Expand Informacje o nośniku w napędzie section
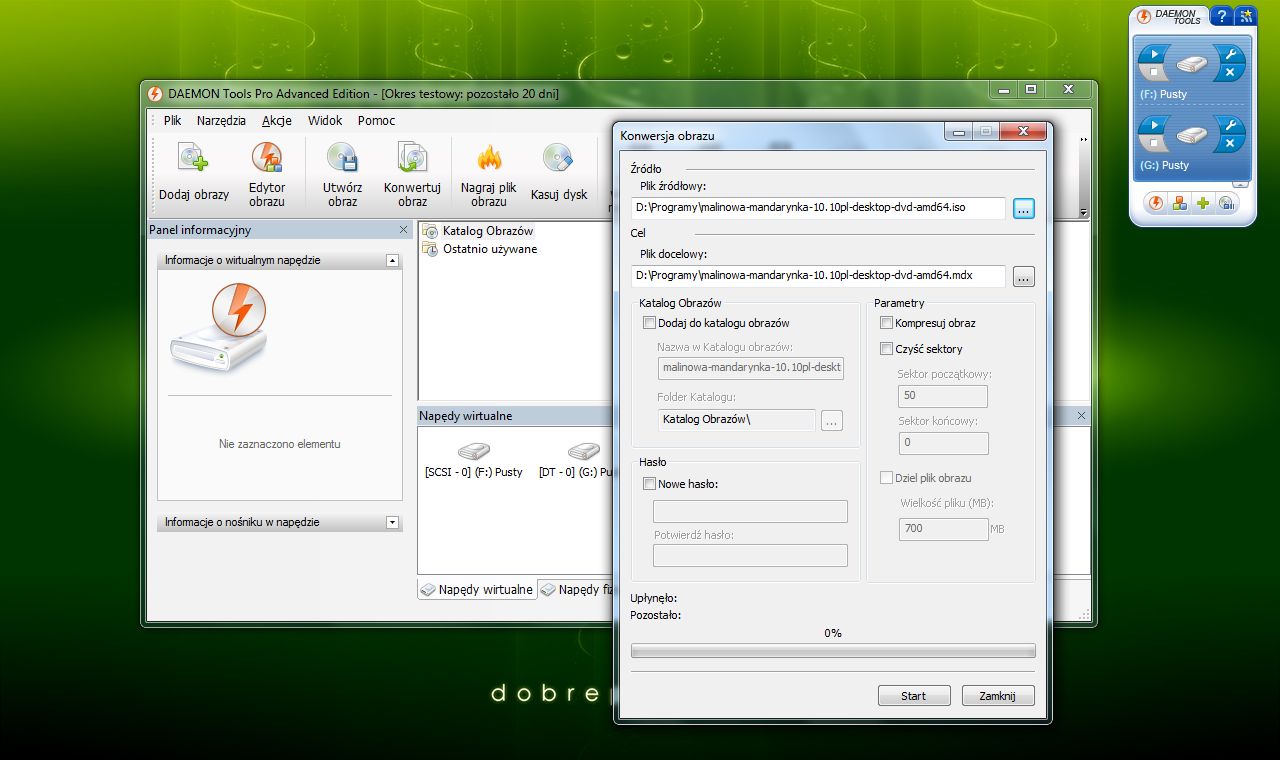Screen dimensions: 1280x760 point(392,522)
